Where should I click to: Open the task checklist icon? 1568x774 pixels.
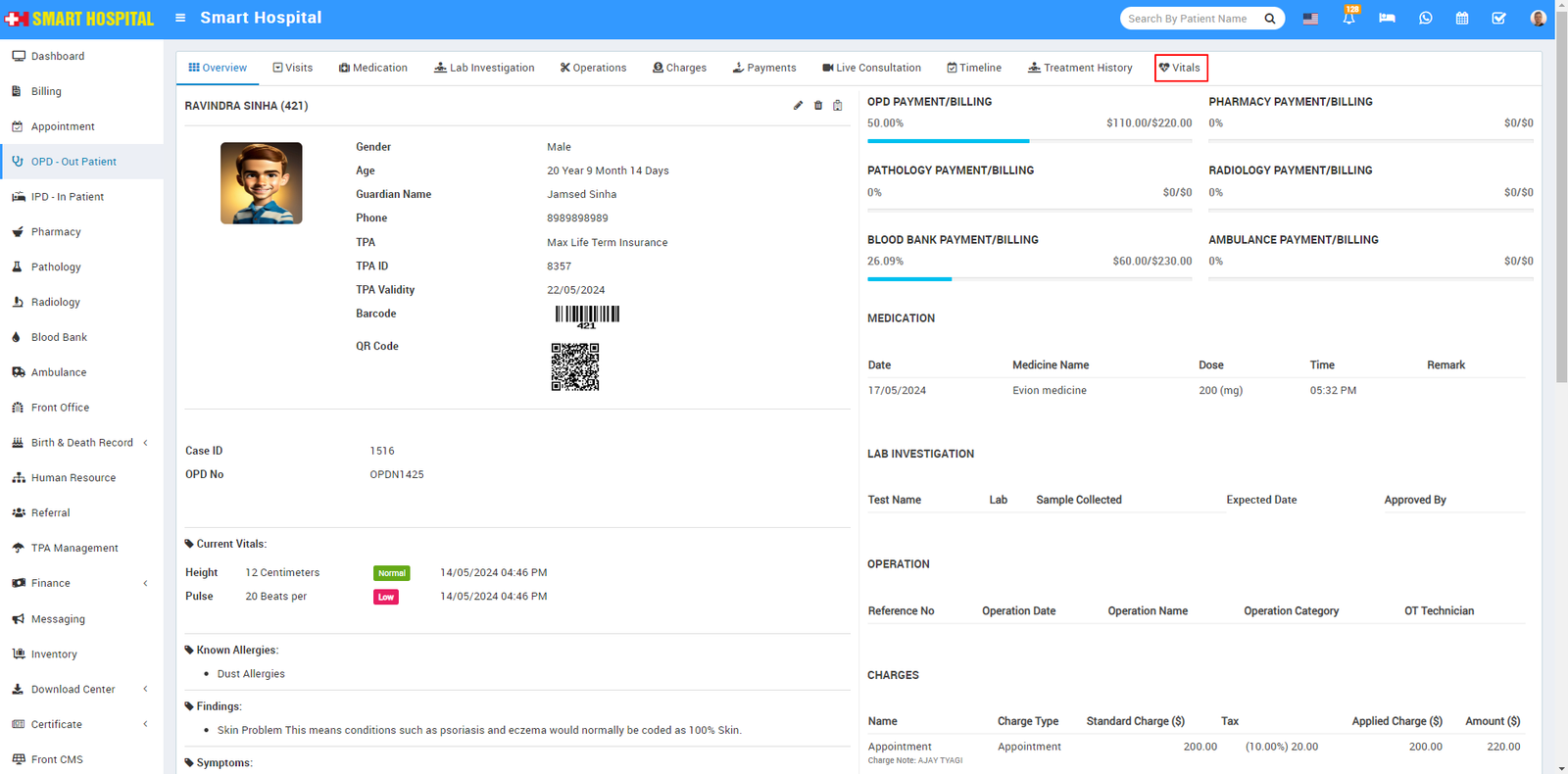click(1498, 19)
